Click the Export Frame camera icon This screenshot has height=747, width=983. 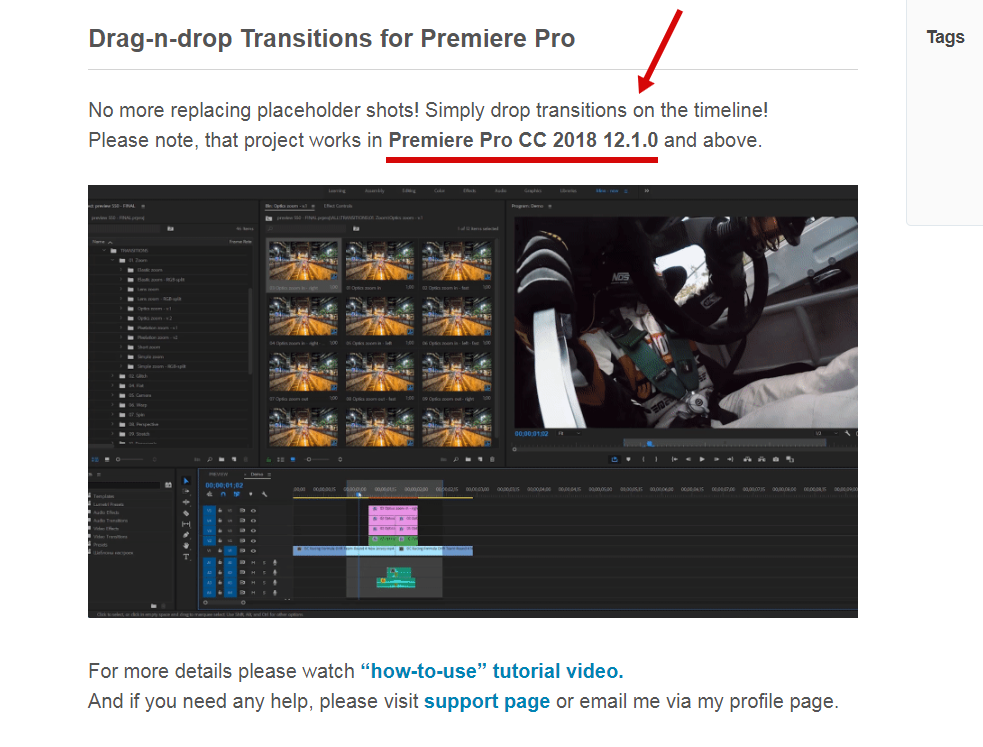point(777,459)
